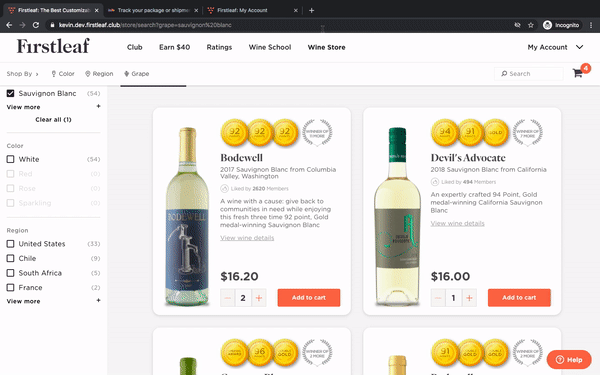Click the Devil's Advocate bottle image
This screenshot has height=375, width=600.
(397, 217)
